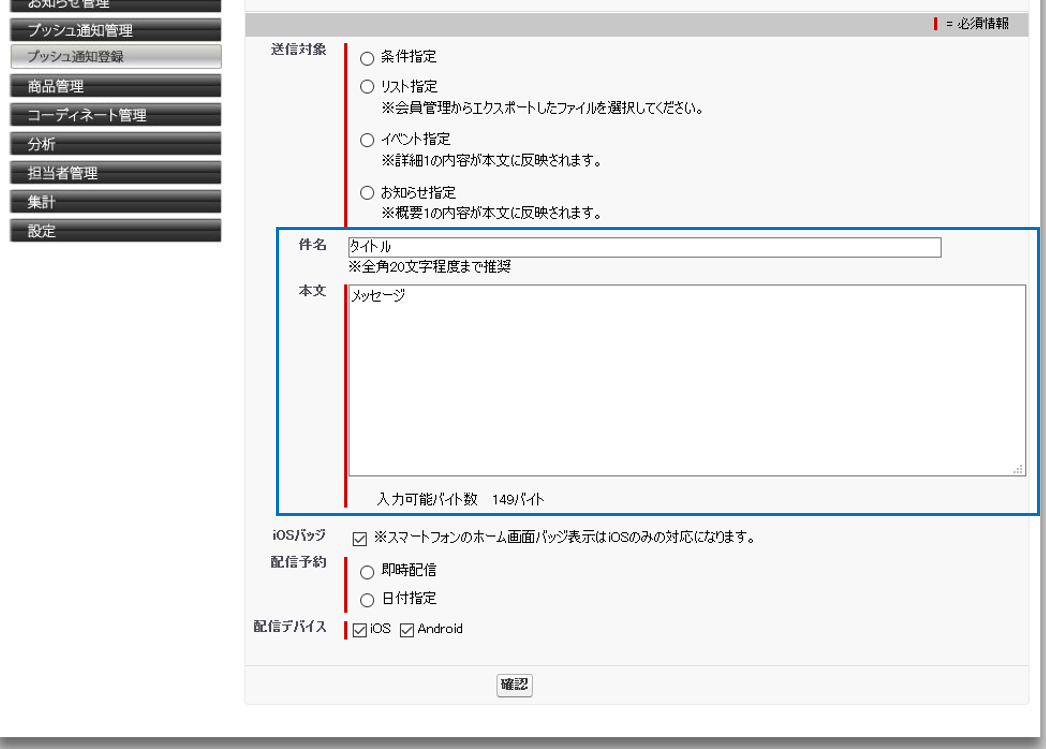Screen dimensions: 1046x749
Task: Select 日付指定 for delivery schedule
Action: 367,600
